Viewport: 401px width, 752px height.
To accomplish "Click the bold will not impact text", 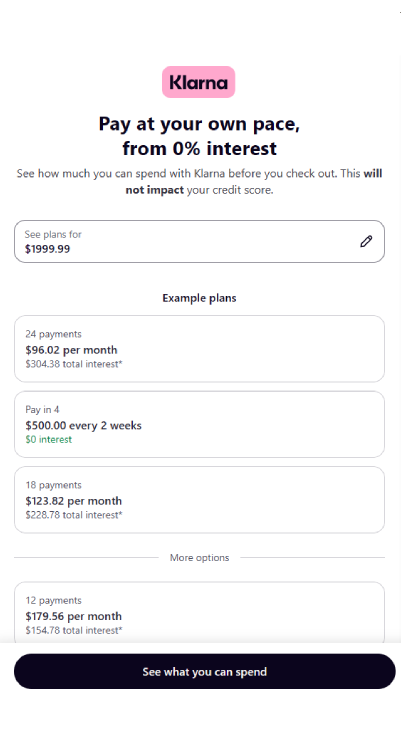I will coord(254,182).
